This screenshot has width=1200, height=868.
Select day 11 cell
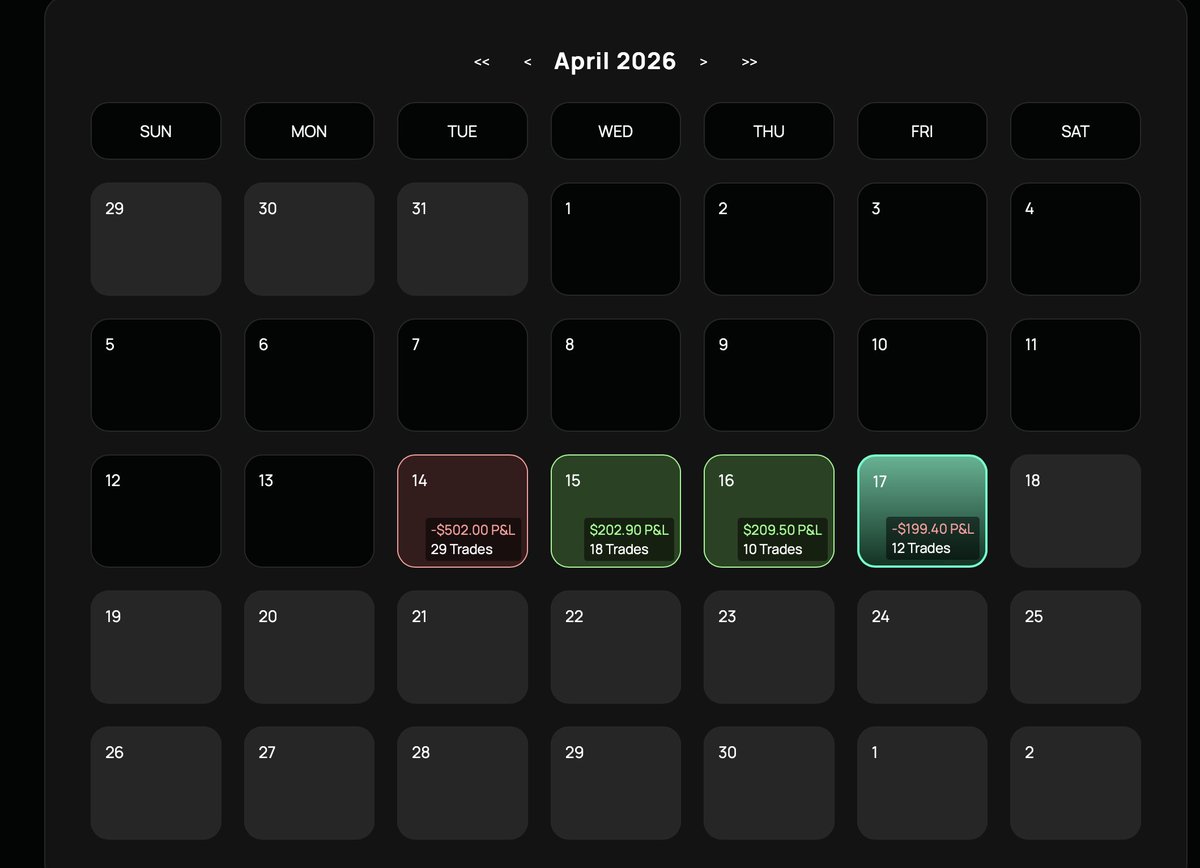click(1075, 375)
